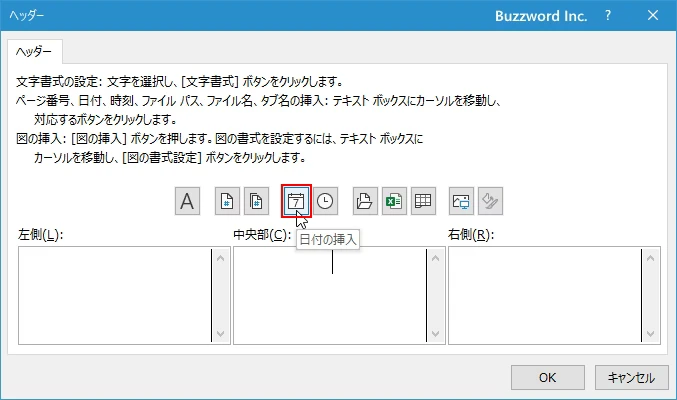The image size is (677, 400).
Task: Click the 図の挿入 instruction line
Action: click(x=220, y=139)
